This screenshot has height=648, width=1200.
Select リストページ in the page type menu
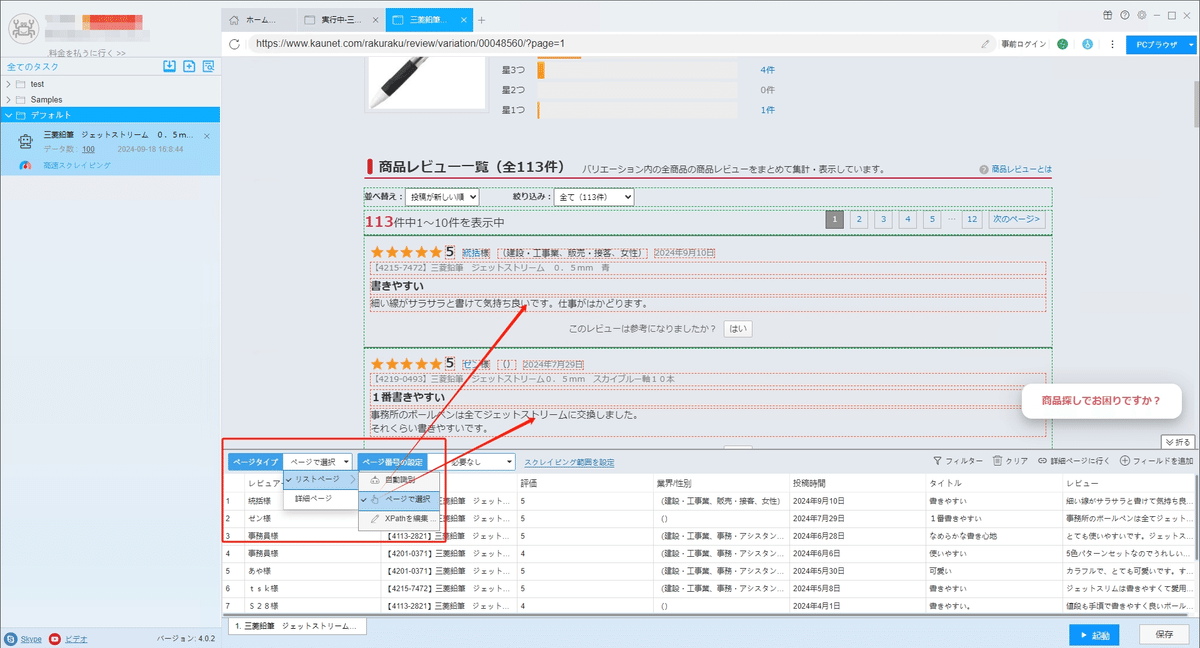(320, 480)
